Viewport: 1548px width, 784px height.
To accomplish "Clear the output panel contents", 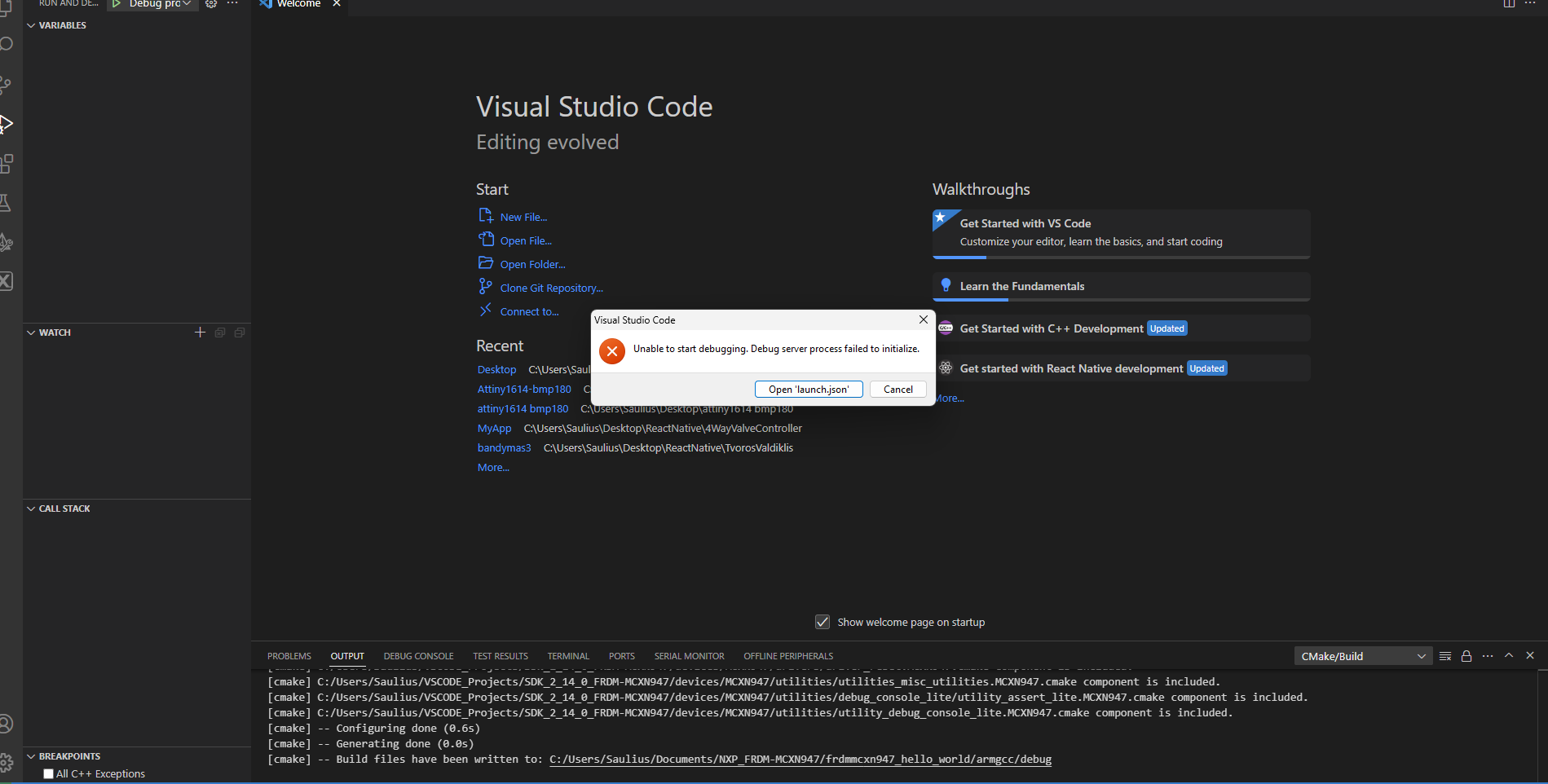I will pyautogui.click(x=1445, y=656).
